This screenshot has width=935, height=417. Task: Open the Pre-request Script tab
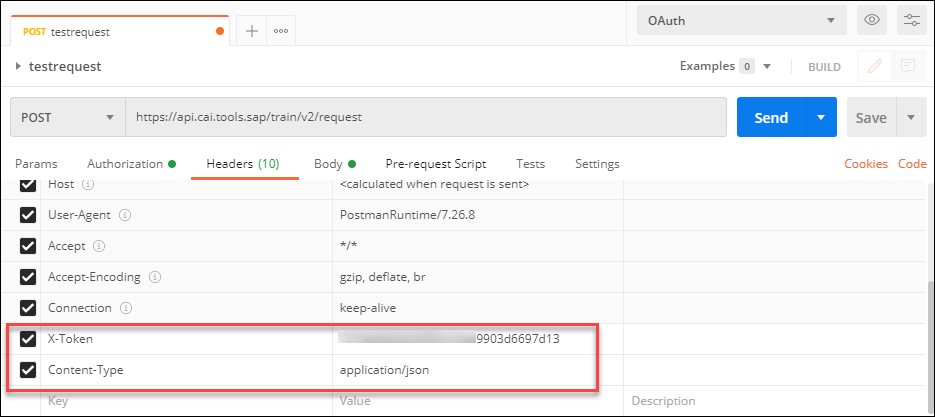coord(435,164)
